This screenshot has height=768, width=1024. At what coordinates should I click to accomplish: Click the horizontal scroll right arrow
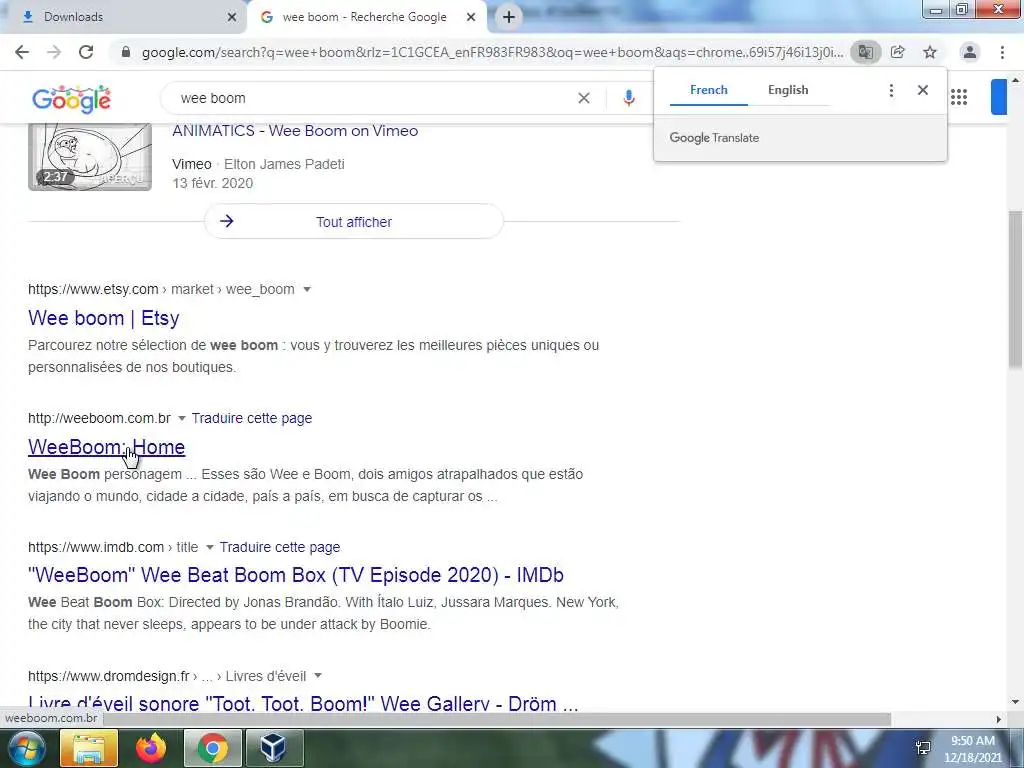[x=999, y=719]
